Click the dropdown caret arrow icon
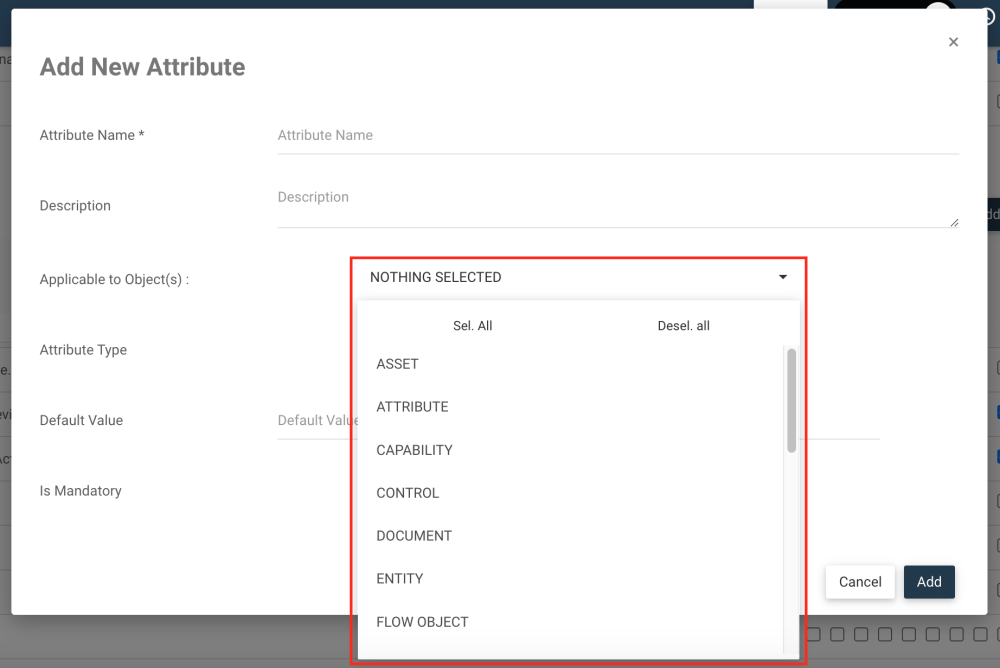Image resolution: width=1000 pixels, height=668 pixels. point(783,277)
